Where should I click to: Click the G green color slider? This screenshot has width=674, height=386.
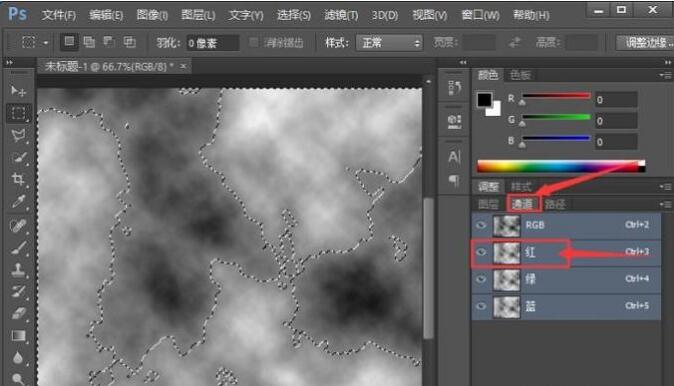pos(556,117)
